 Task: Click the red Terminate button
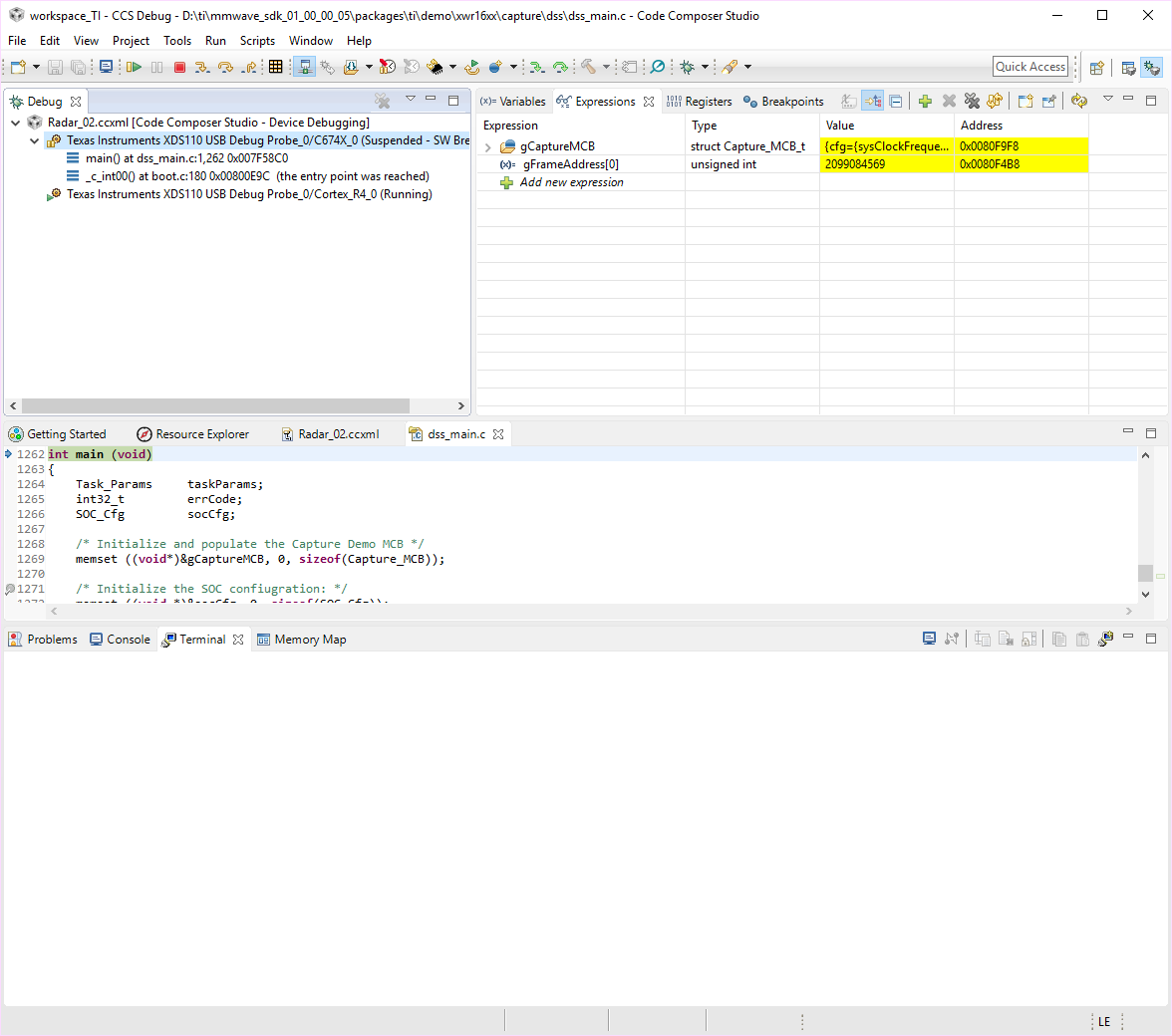coord(179,67)
